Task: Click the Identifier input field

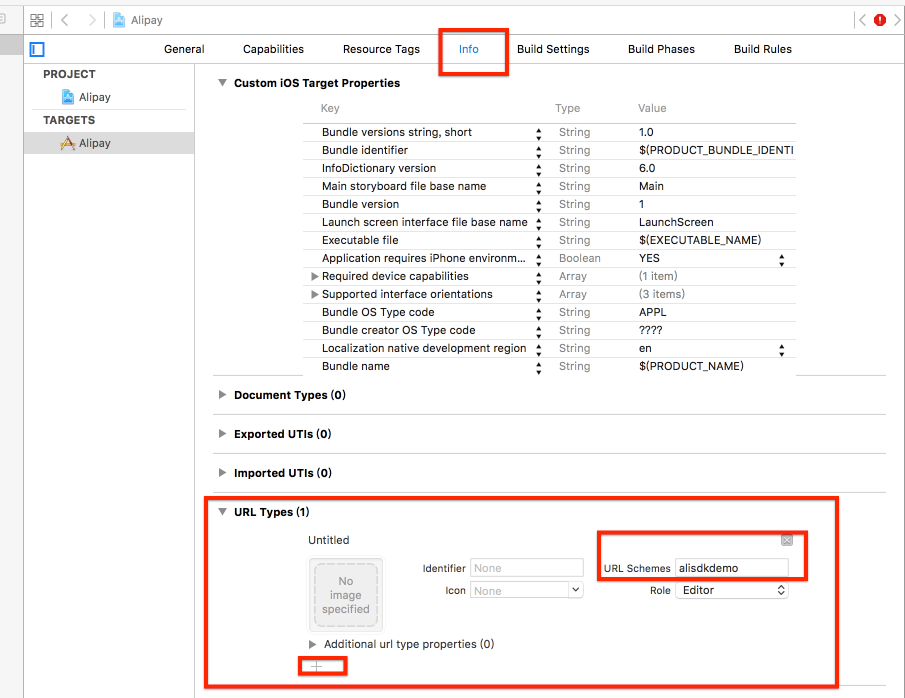Action: click(527, 568)
